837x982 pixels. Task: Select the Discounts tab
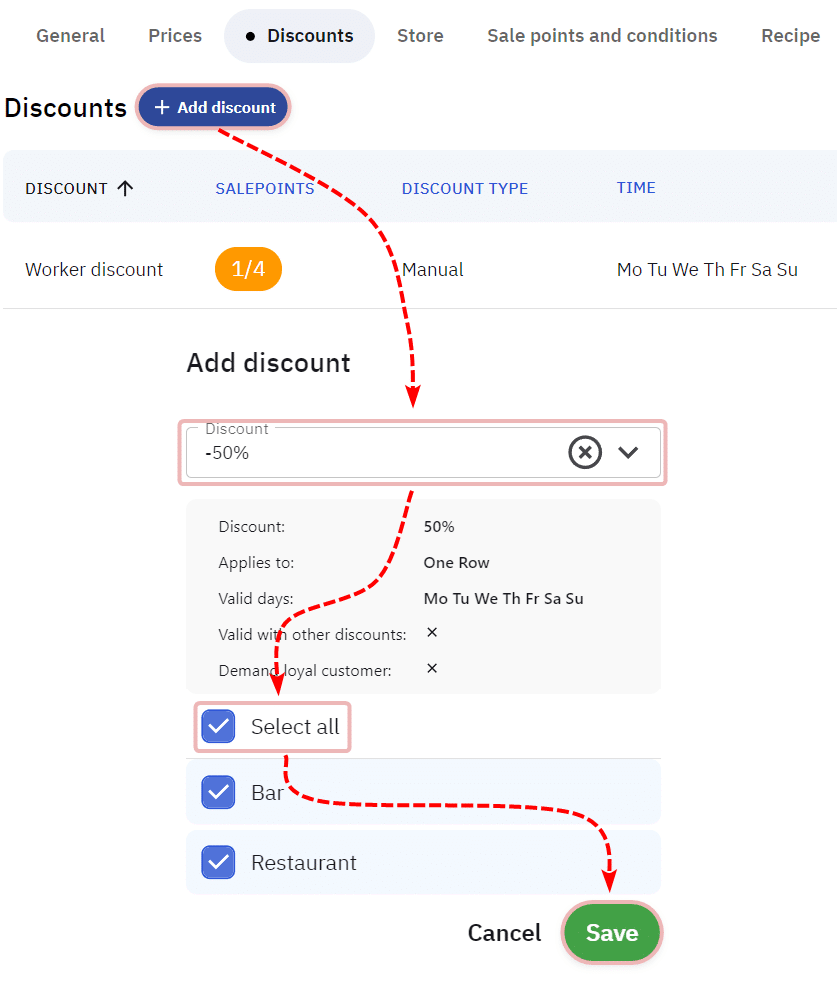[x=299, y=36]
